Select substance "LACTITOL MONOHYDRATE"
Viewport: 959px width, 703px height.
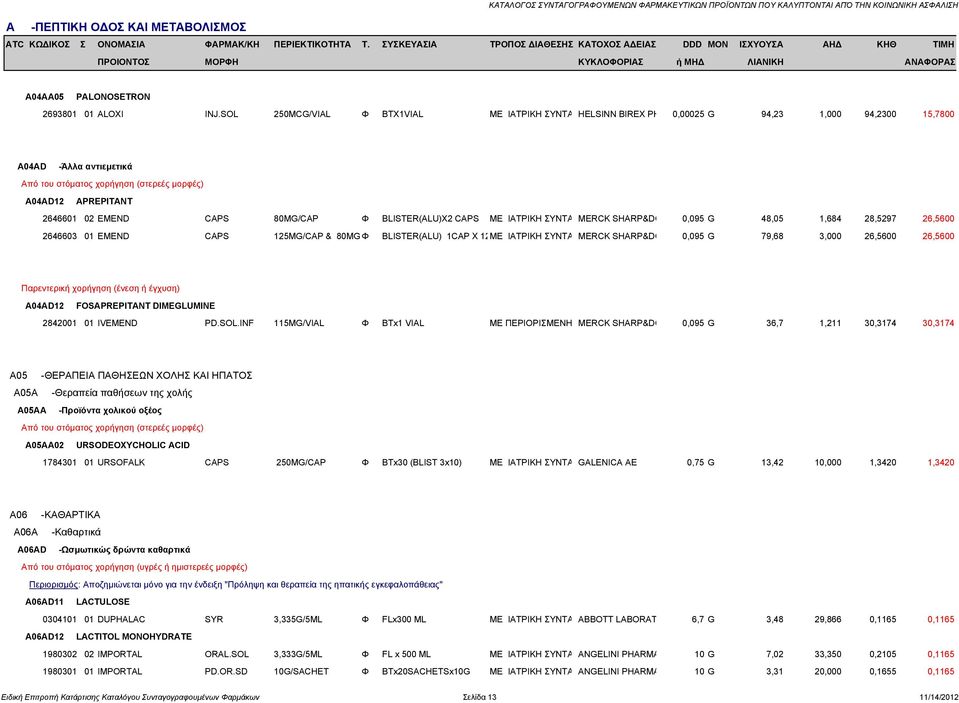[134, 637]
